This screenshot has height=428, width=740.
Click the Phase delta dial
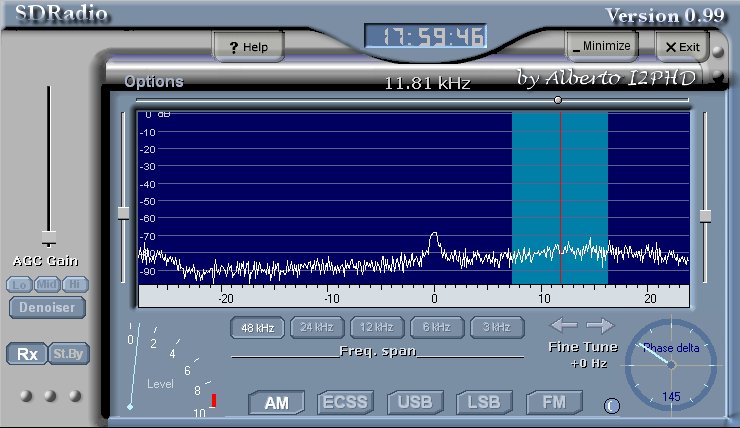point(671,364)
